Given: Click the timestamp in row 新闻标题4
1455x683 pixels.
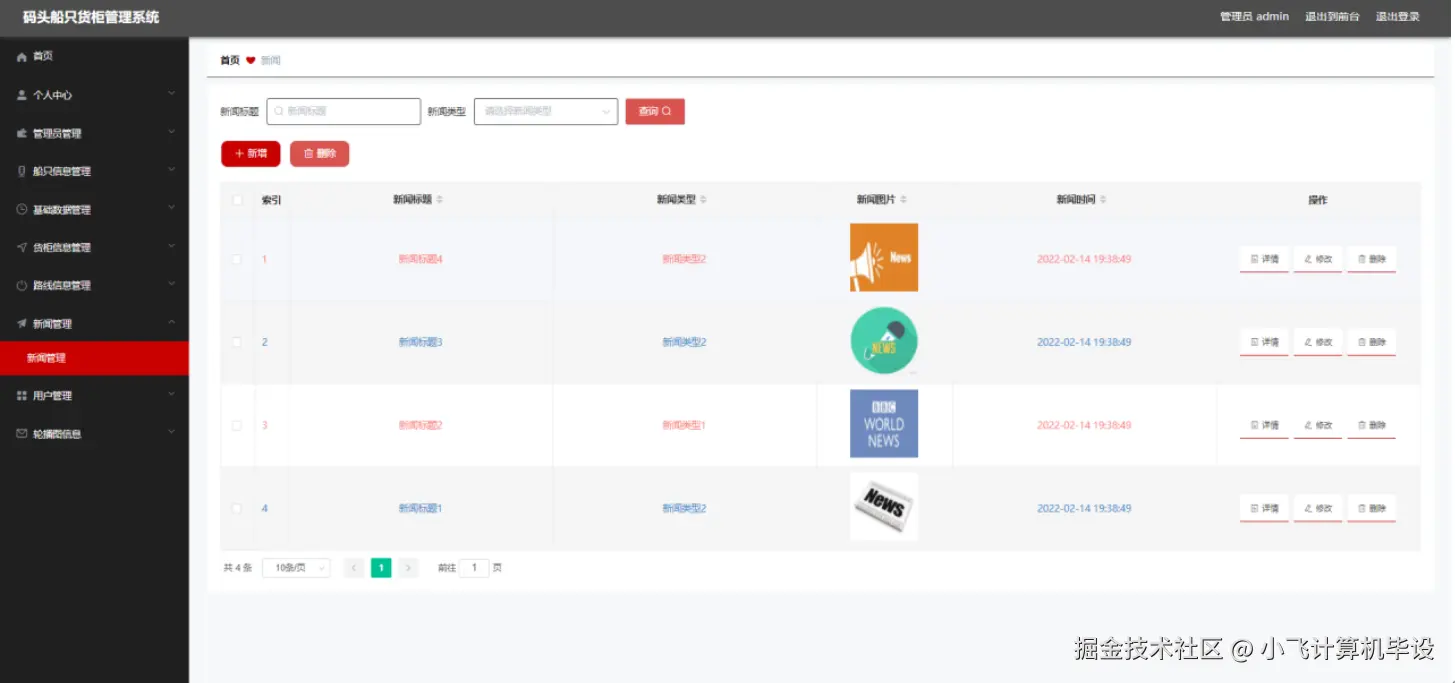Looking at the screenshot, I should click(1084, 259).
